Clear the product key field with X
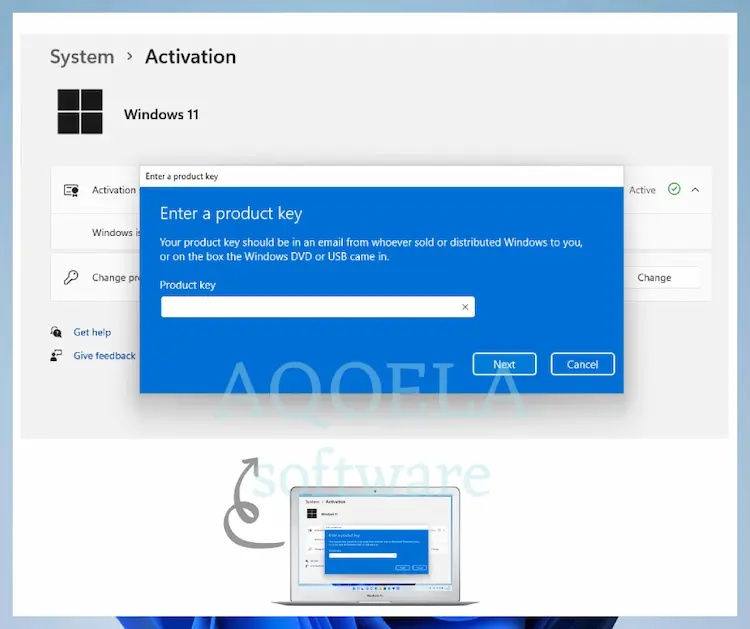The width and height of the screenshot is (750, 629). tap(464, 307)
